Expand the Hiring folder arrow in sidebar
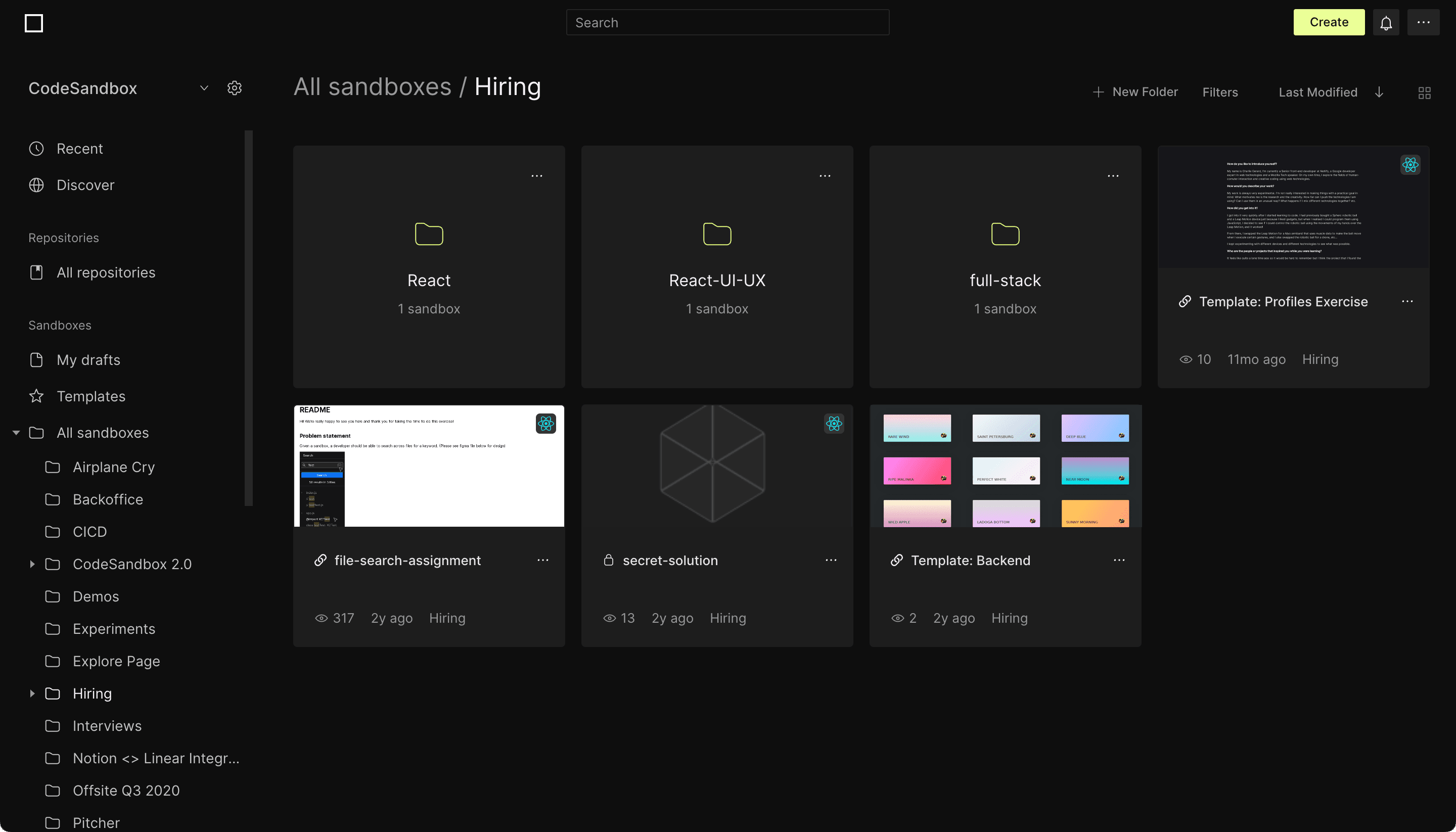 [32, 693]
